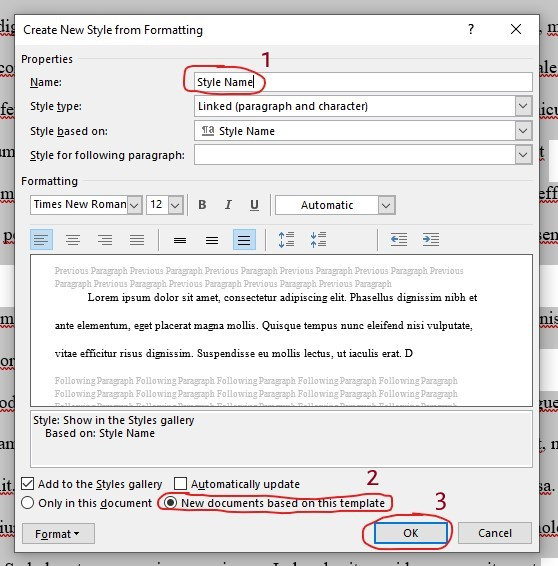Set single line spacing

pos(180,240)
